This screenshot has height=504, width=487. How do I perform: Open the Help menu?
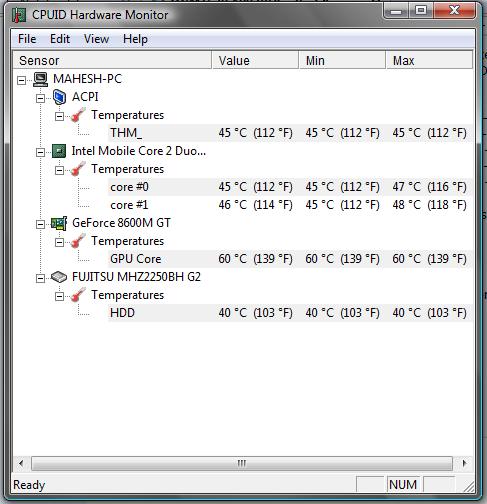(x=135, y=39)
